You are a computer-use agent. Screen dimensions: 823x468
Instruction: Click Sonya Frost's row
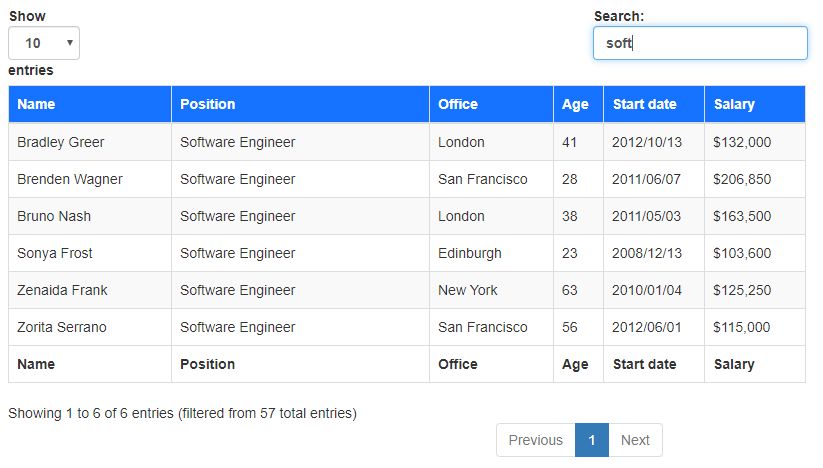(55, 253)
